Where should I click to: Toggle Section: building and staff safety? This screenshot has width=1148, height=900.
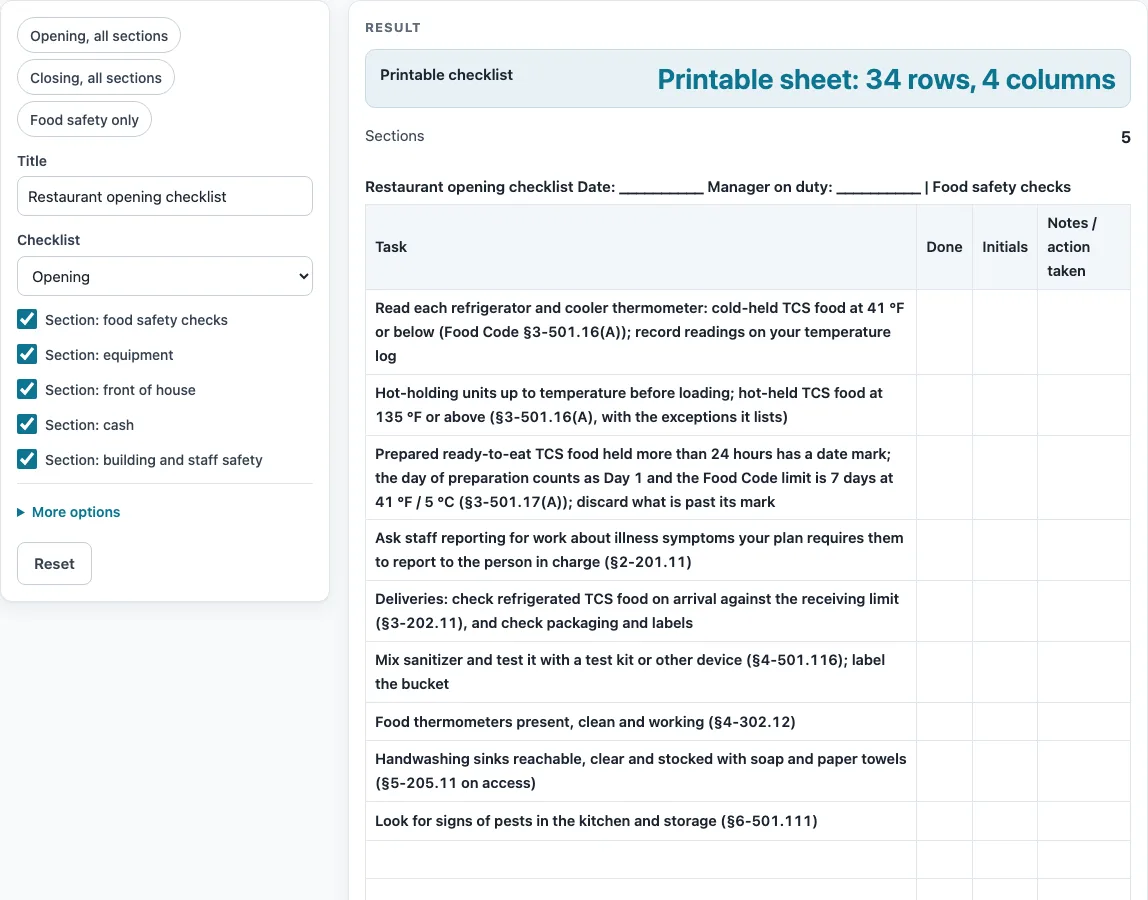(x=27, y=460)
